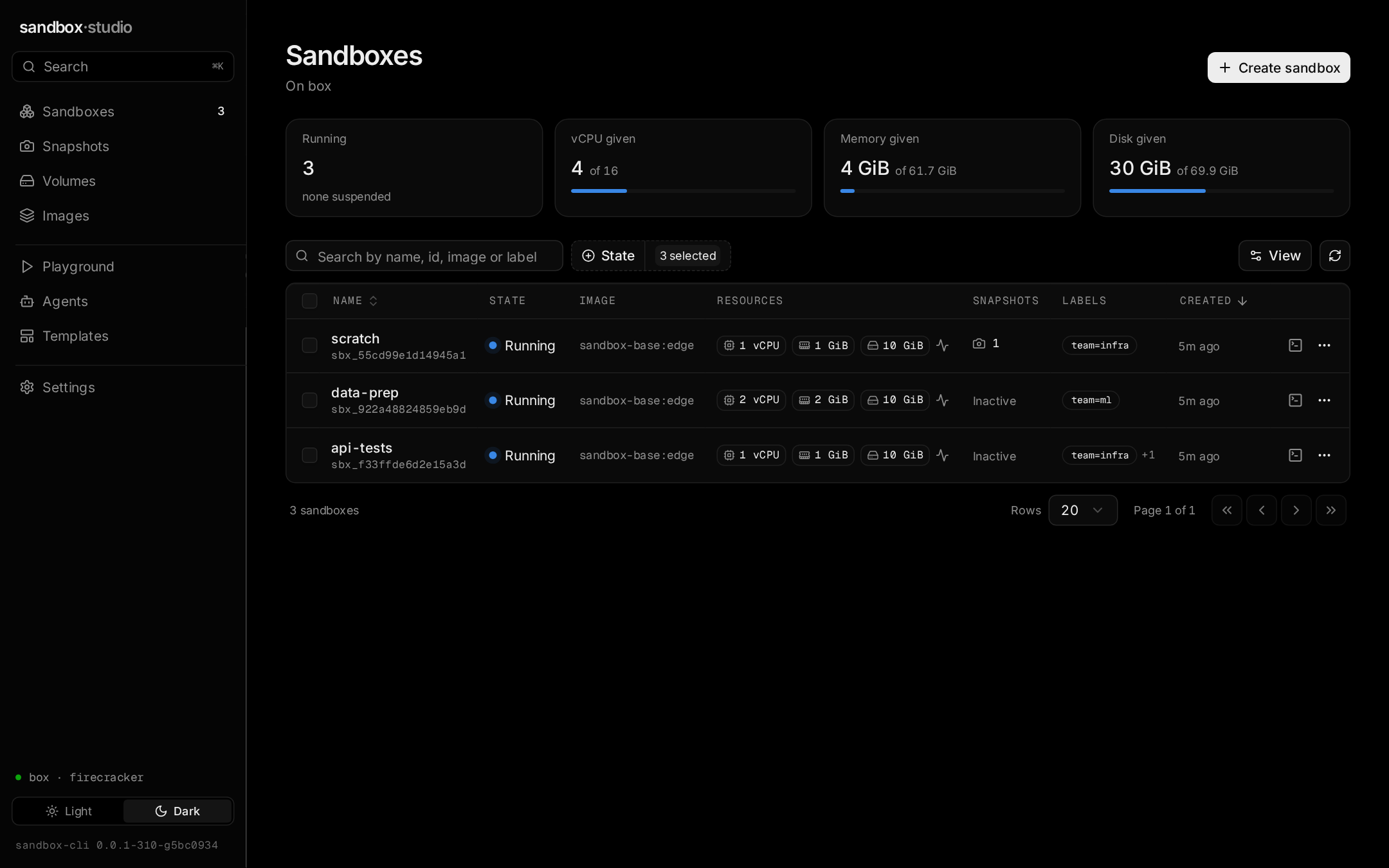Open the scratch sandbox details
Screen dimensions: 1389x868
pyautogui.click(x=355, y=339)
